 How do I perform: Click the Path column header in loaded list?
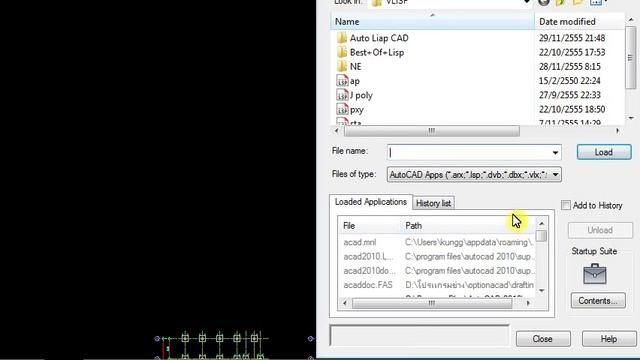coord(468,226)
